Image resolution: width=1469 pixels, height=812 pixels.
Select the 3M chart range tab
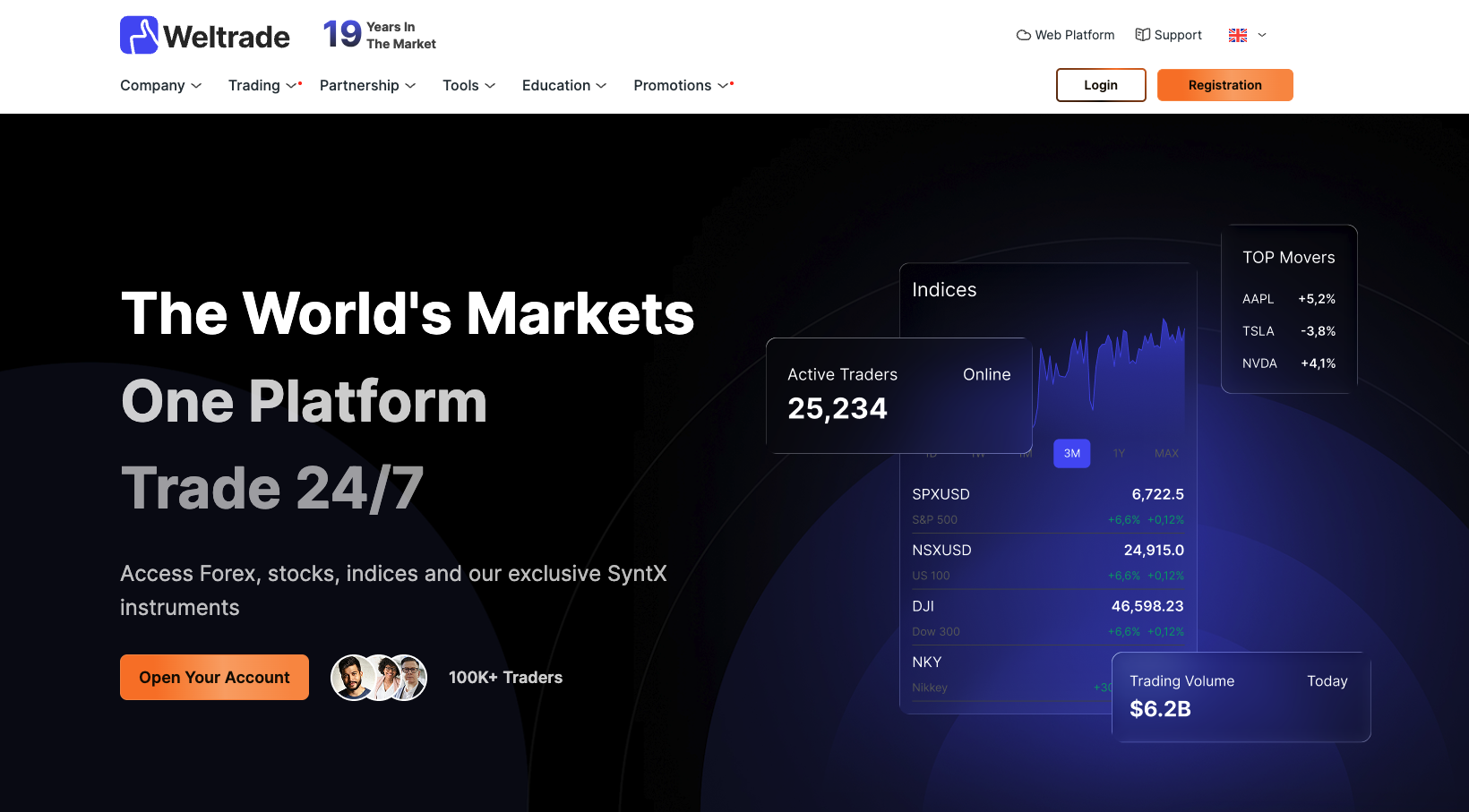tap(1072, 453)
